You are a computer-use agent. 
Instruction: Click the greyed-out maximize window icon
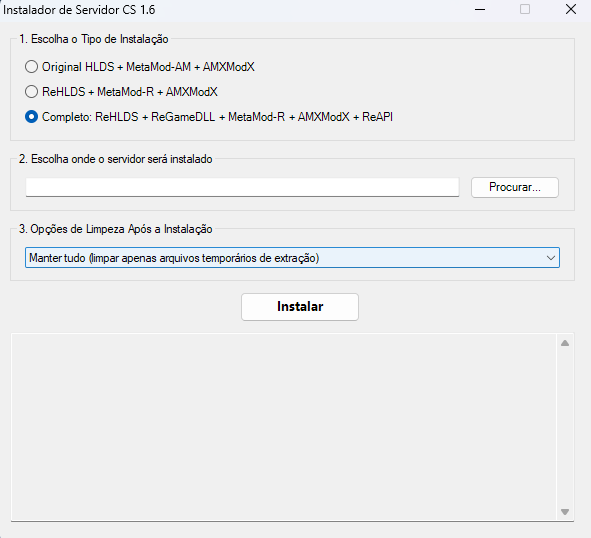click(525, 9)
